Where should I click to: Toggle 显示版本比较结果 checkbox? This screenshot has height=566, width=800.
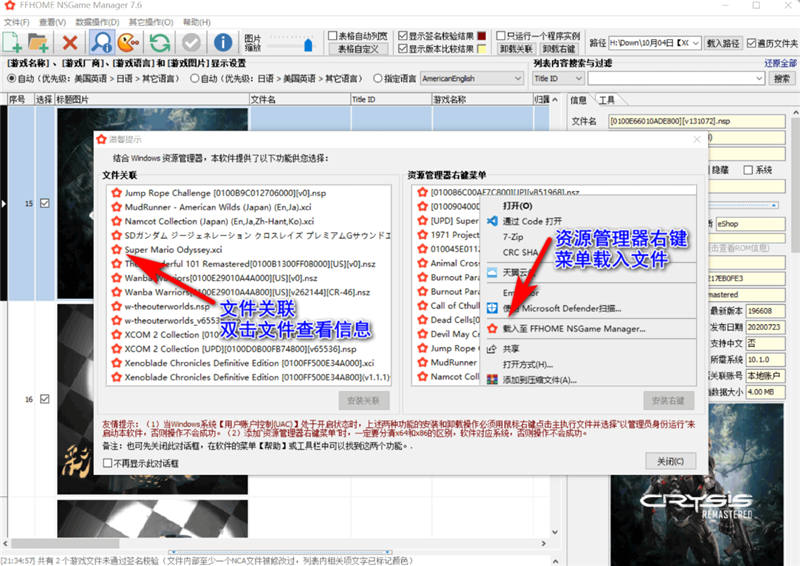(403, 48)
